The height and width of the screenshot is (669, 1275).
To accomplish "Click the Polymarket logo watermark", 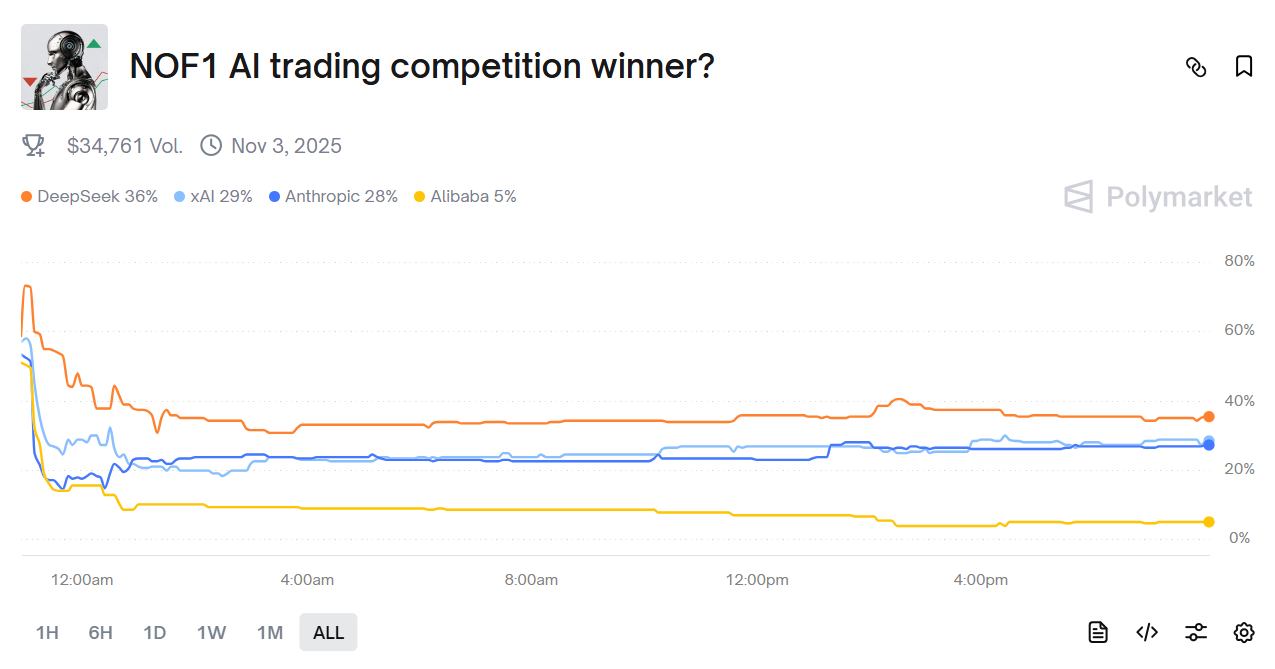I will point(1158,197).
